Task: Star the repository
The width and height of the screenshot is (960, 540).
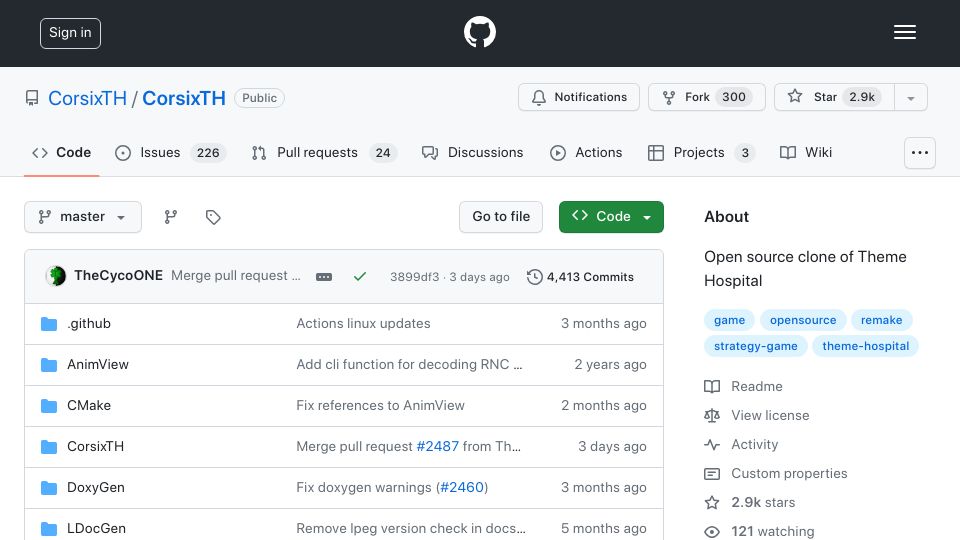Action: 834,97
